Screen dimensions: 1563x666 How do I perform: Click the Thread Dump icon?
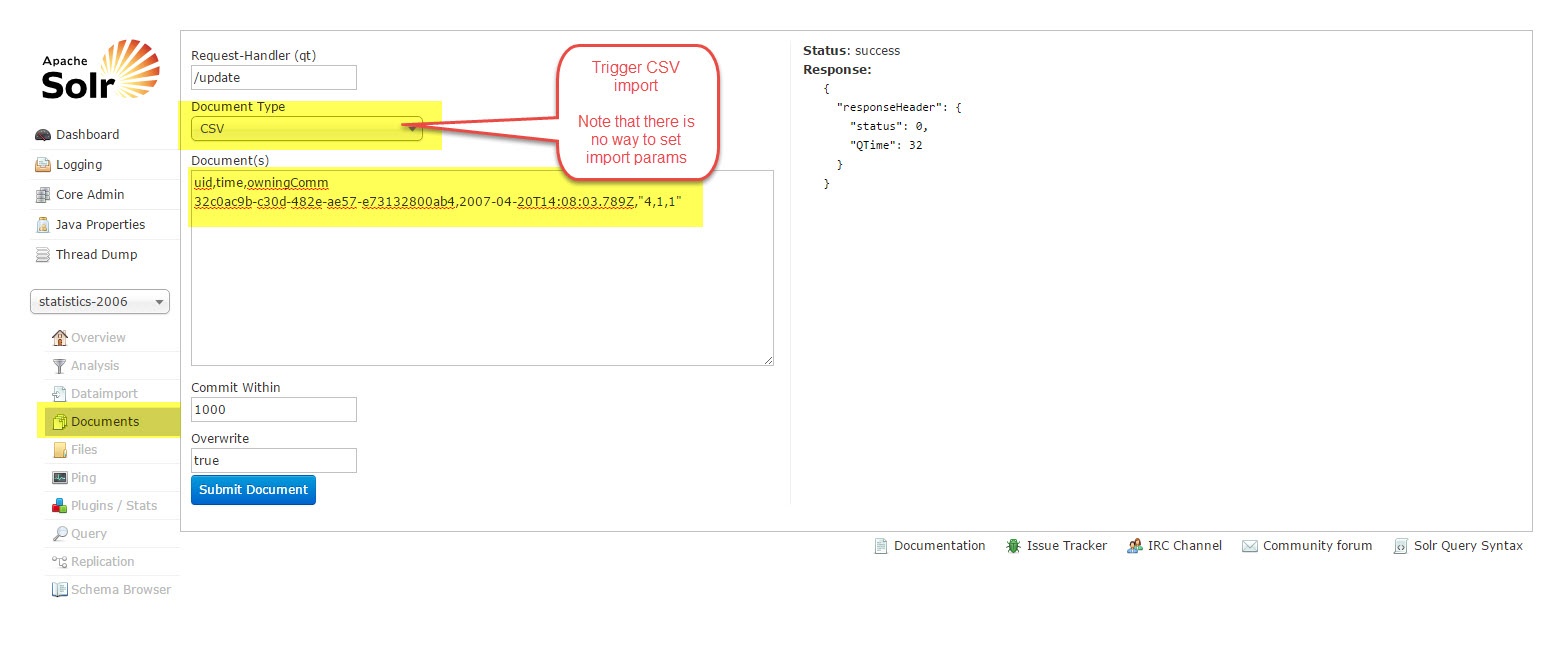[43, 255]
